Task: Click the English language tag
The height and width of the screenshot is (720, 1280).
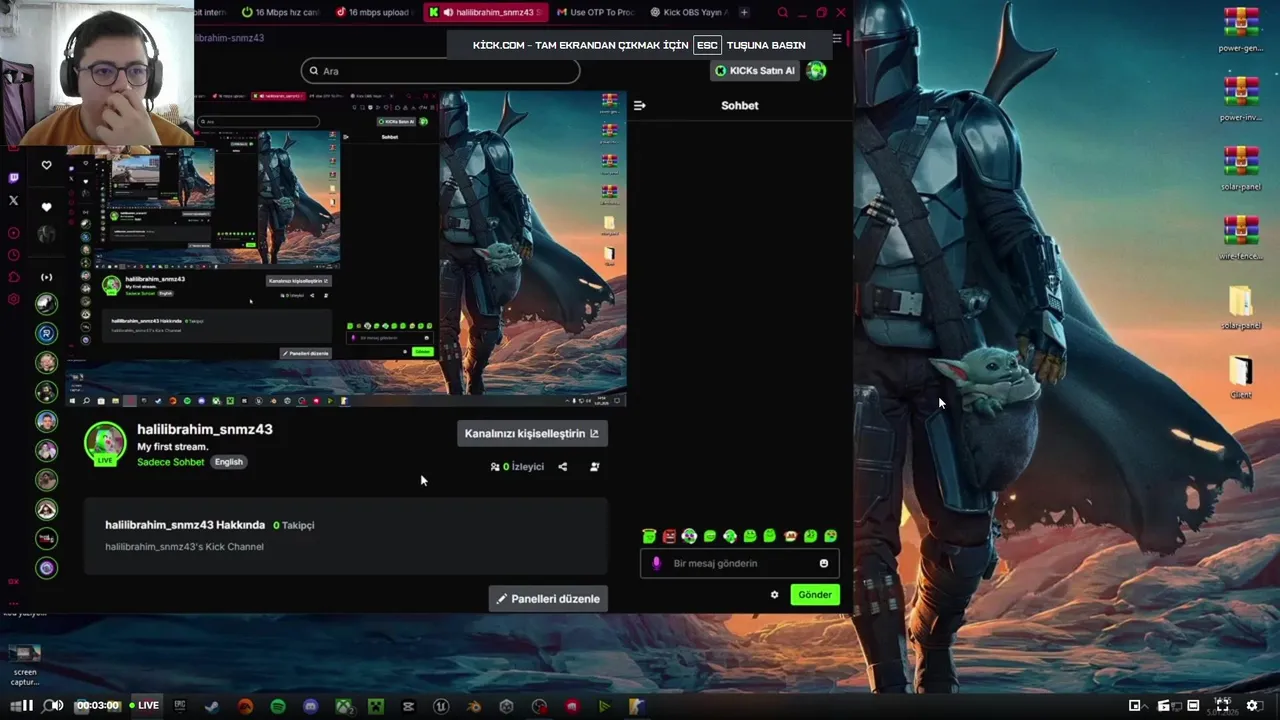Action: 229,462
